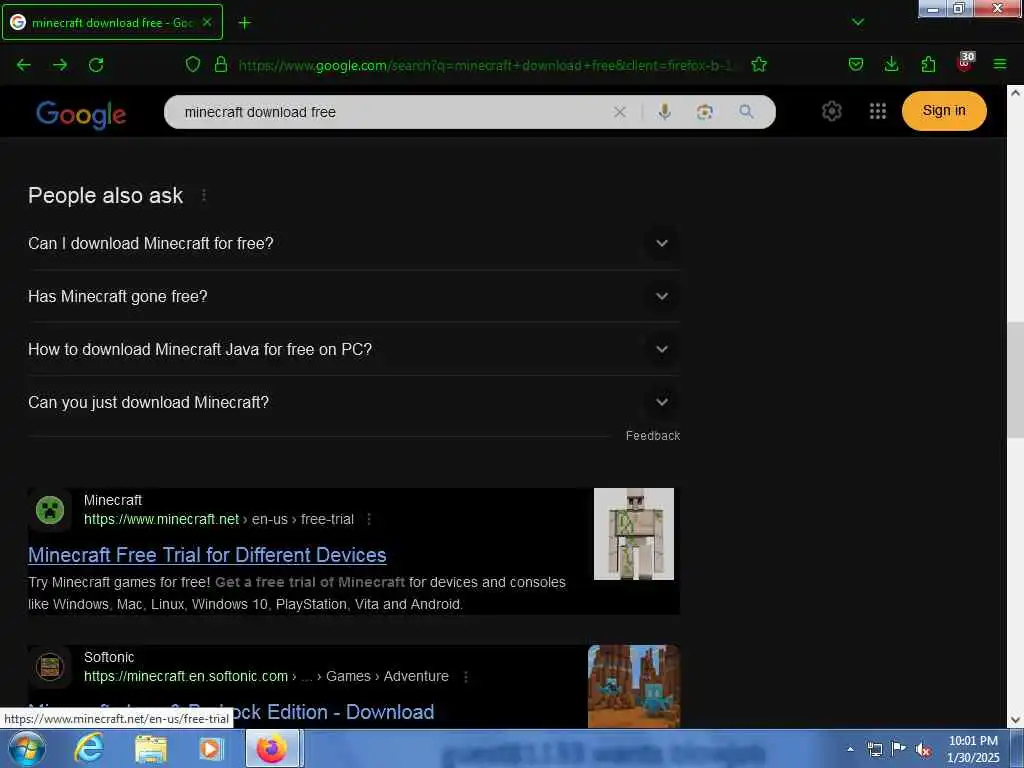1024x768 pixels.
Task: Start voice search with the microphone
Action: pos(665,112)
